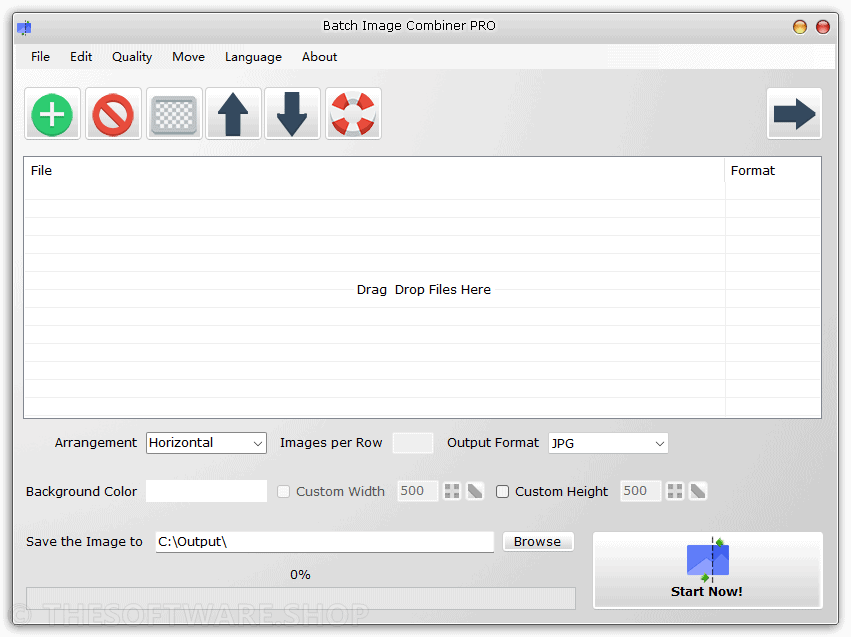Open help via lifebuoy icon

tap(353, 114)
